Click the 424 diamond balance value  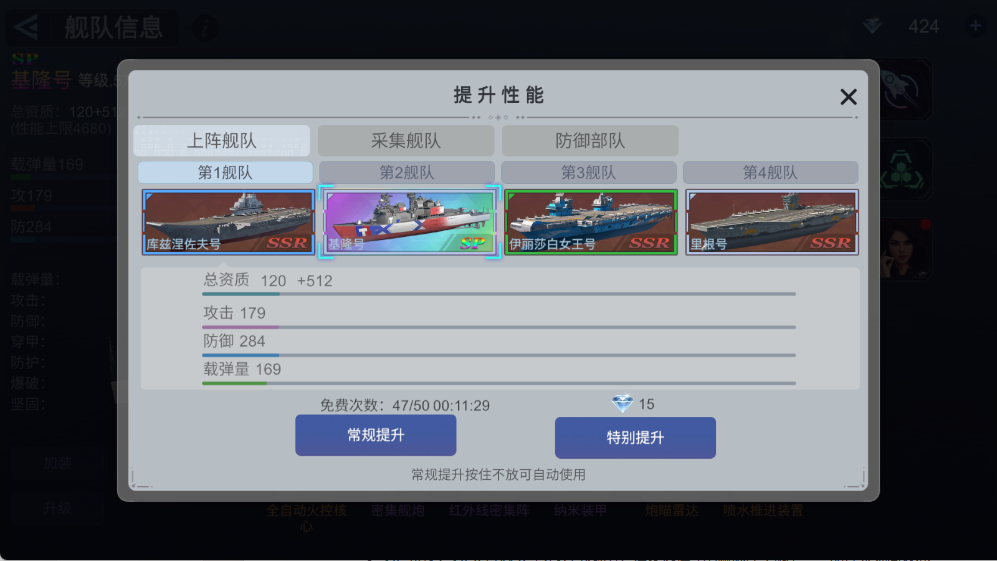click(923, 26)
